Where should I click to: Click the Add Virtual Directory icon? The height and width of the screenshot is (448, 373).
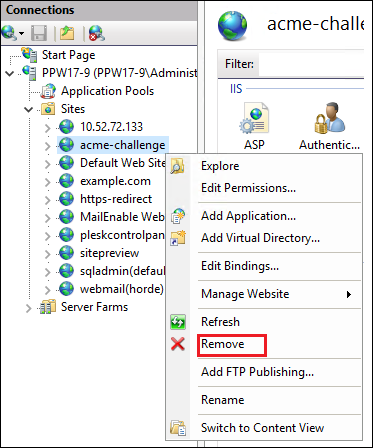(x=178, y=238)
